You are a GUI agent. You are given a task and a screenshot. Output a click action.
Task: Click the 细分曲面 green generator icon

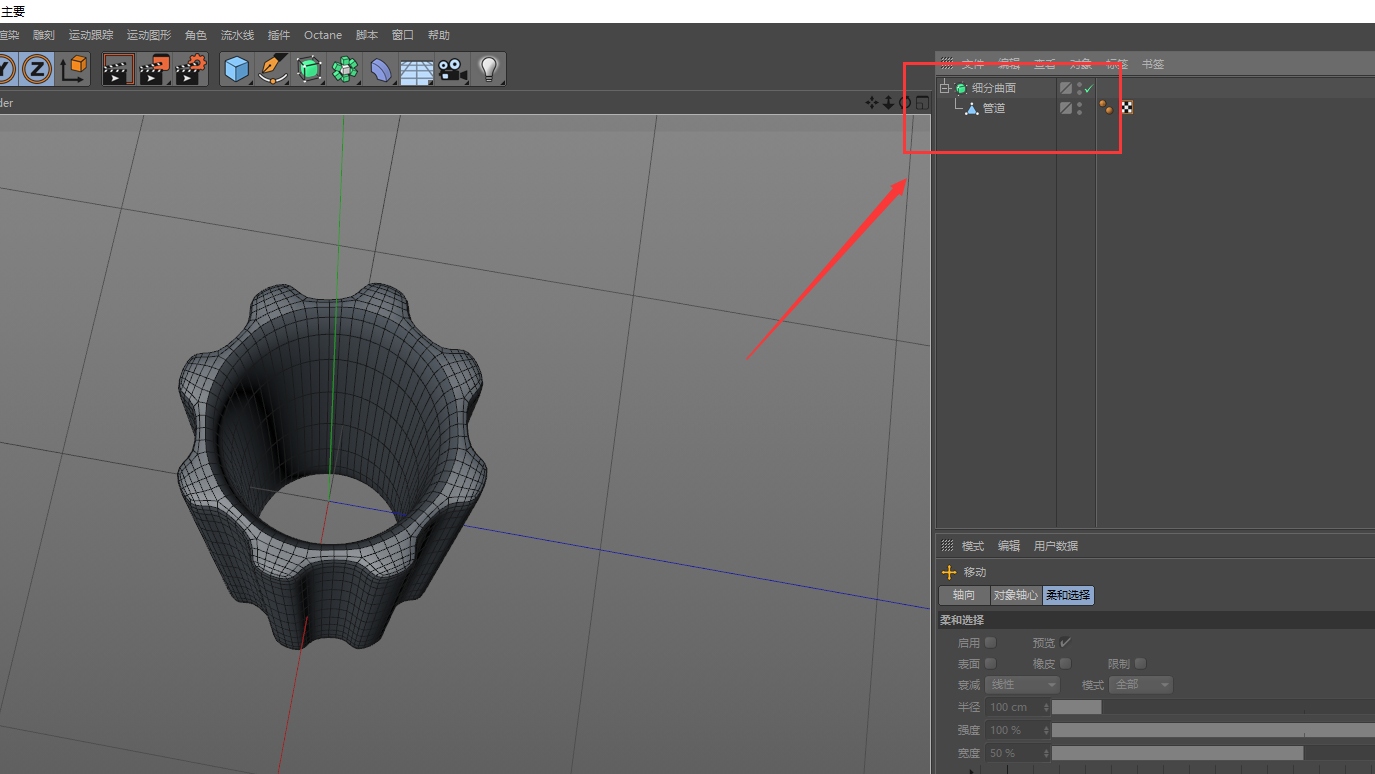(x=961, y=88)
